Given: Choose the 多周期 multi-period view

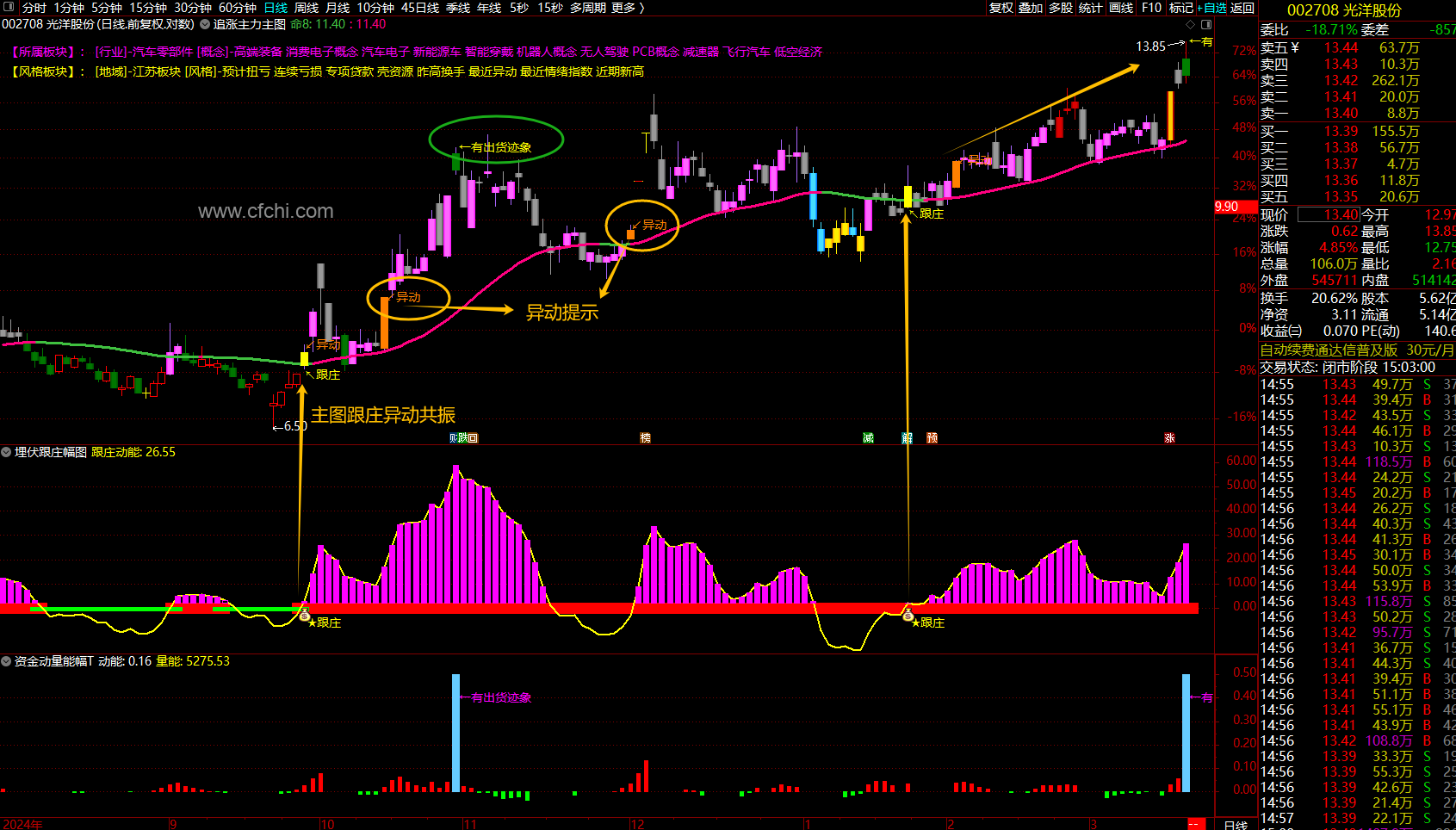Looking at the screenshot, I should point(588,8).
